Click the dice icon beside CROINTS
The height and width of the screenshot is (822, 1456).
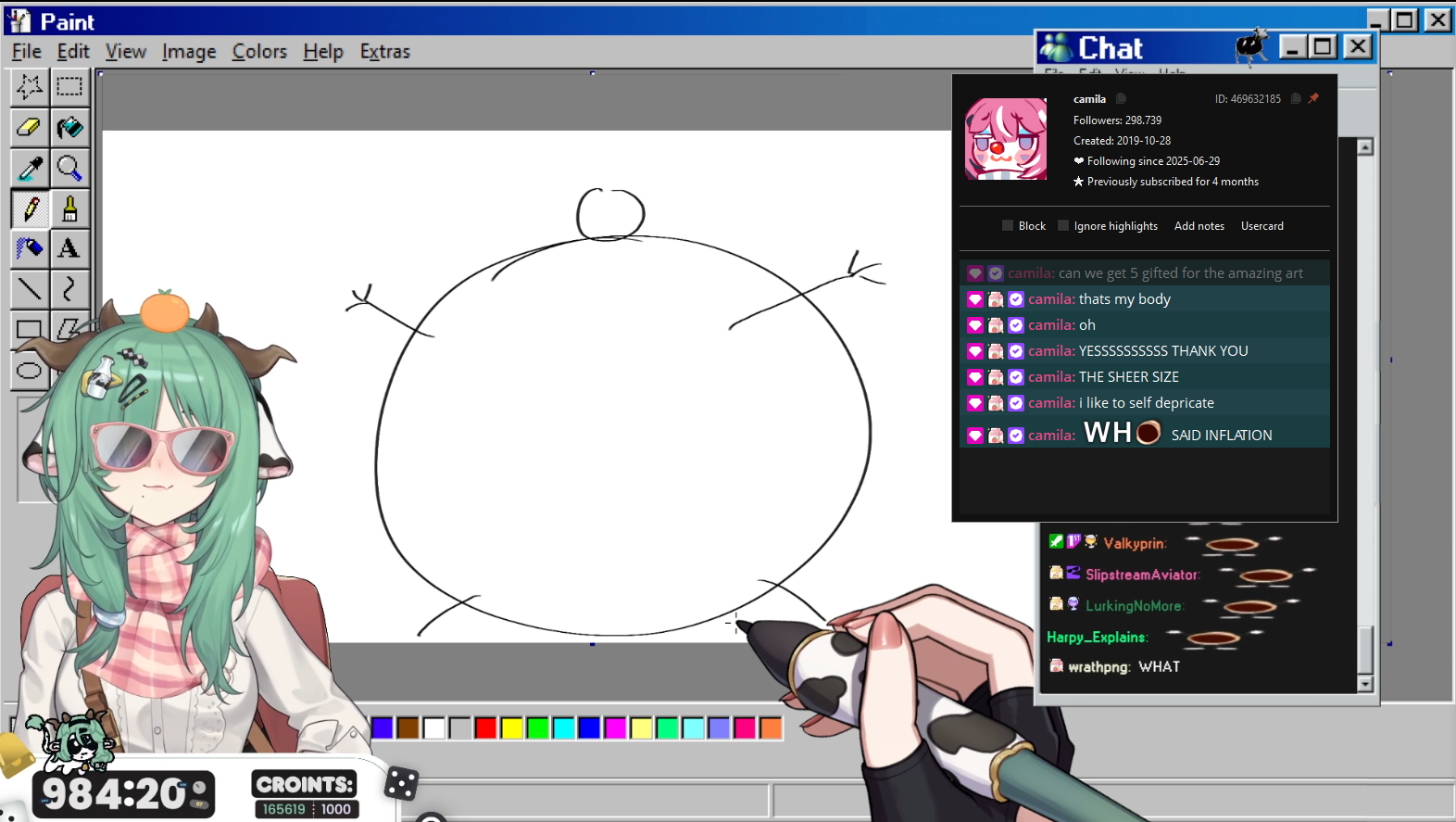[400, 784]
